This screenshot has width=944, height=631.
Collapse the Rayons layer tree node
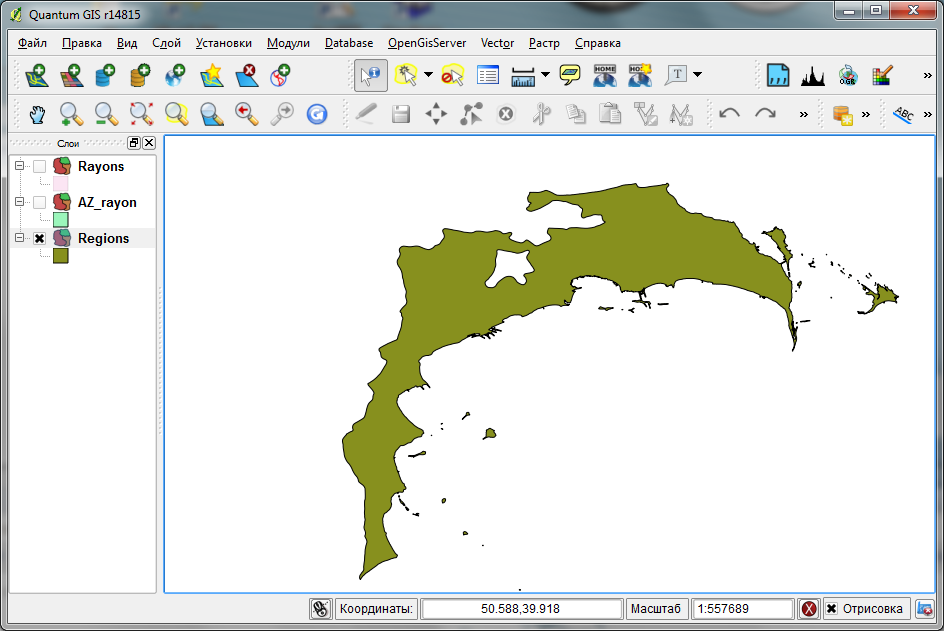coord(19,167)
